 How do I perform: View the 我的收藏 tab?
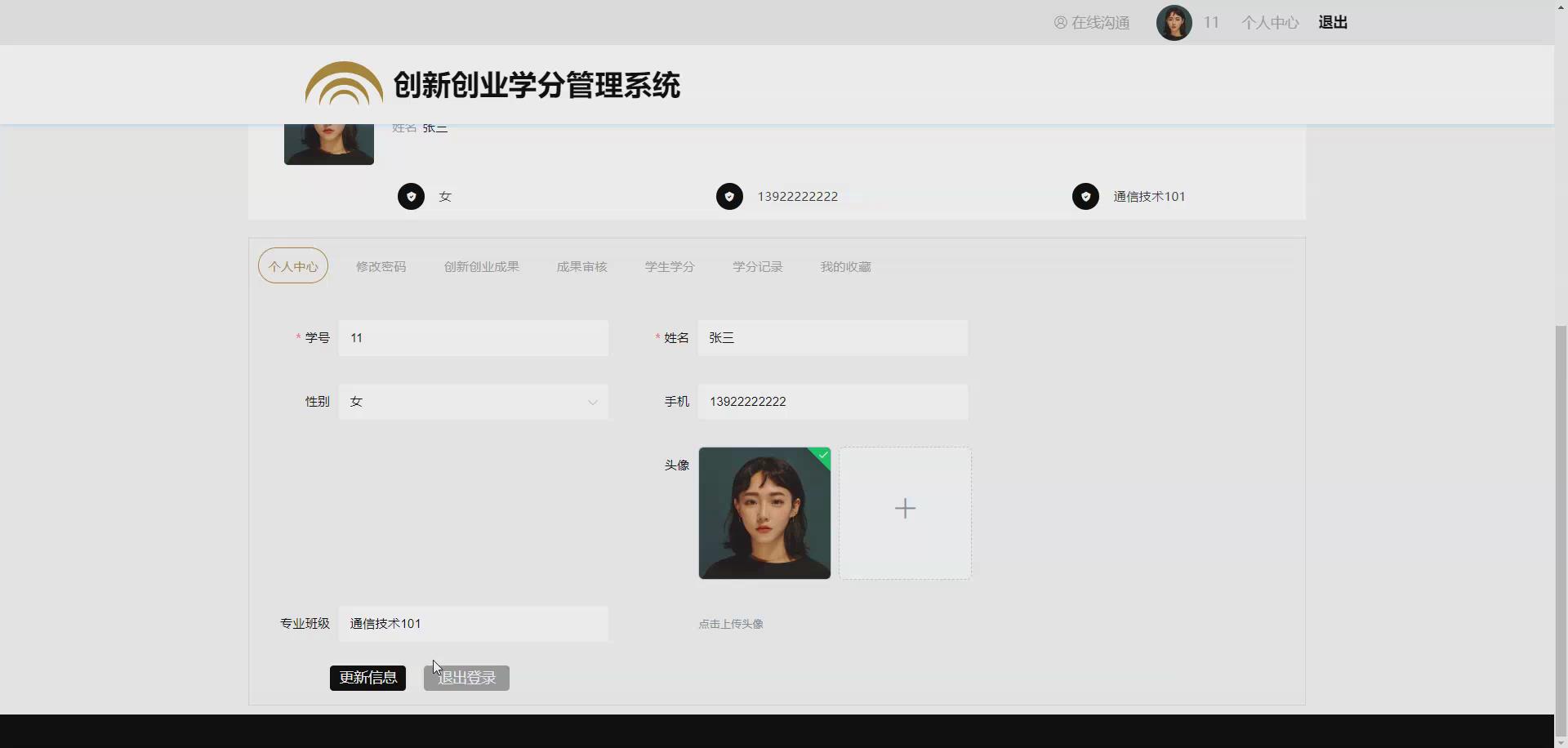click(845, 266)
